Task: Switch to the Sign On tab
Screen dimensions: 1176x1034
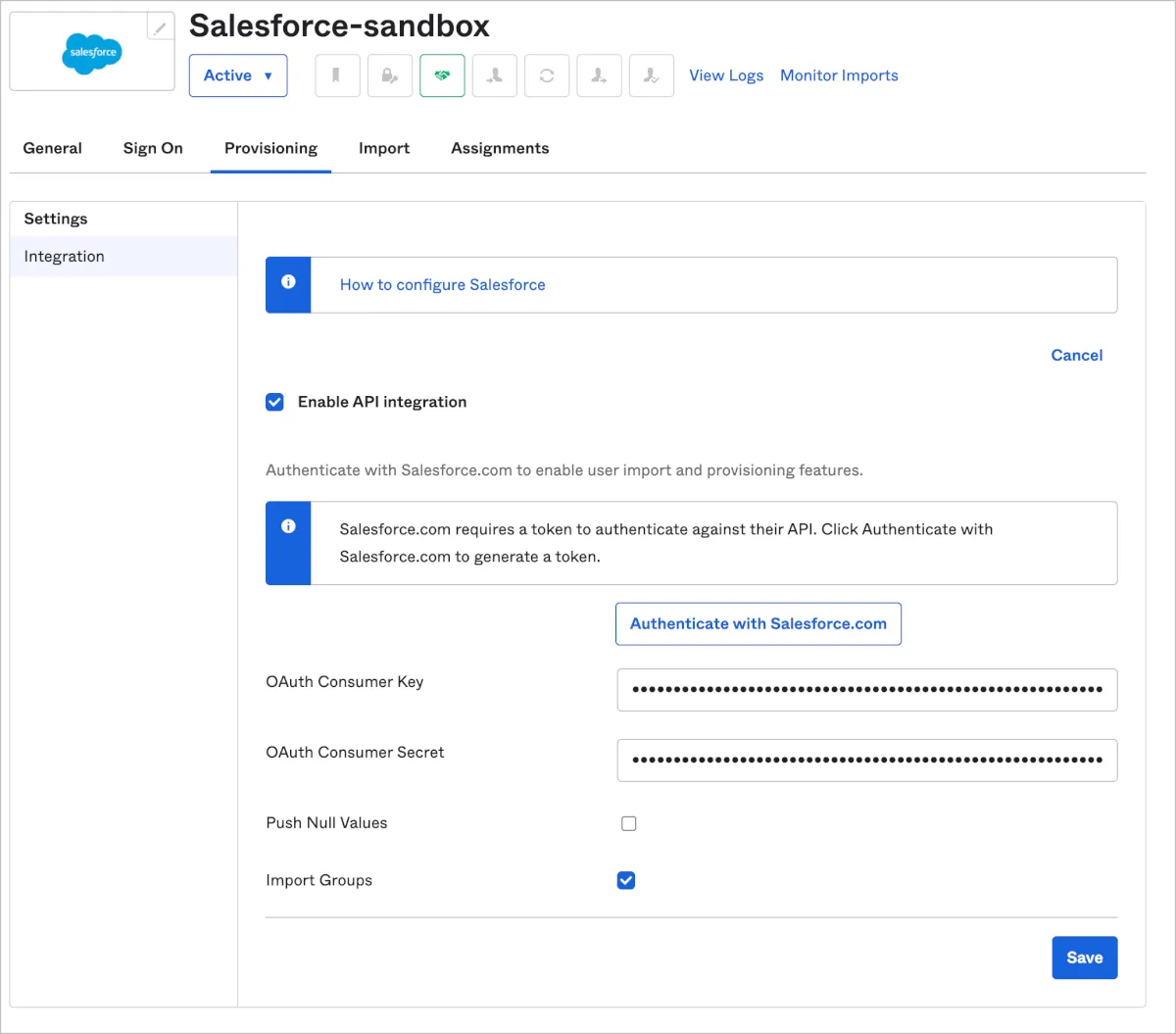Action: click(x=153, y=148)
